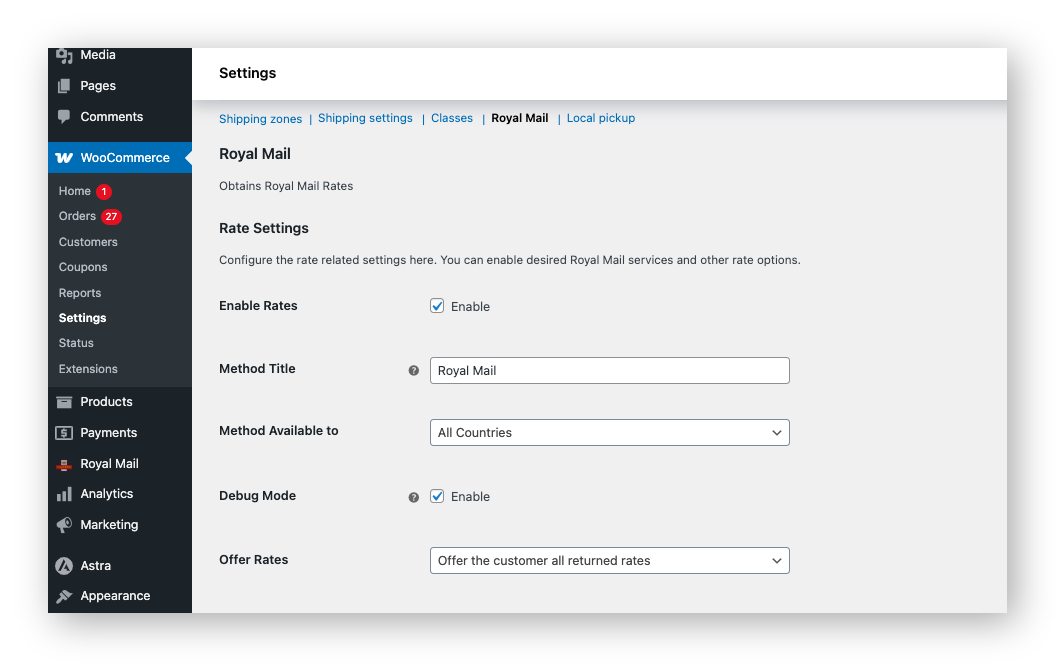
Task: Go to Customers in WooCommerce menu
Action: [88, 243]
